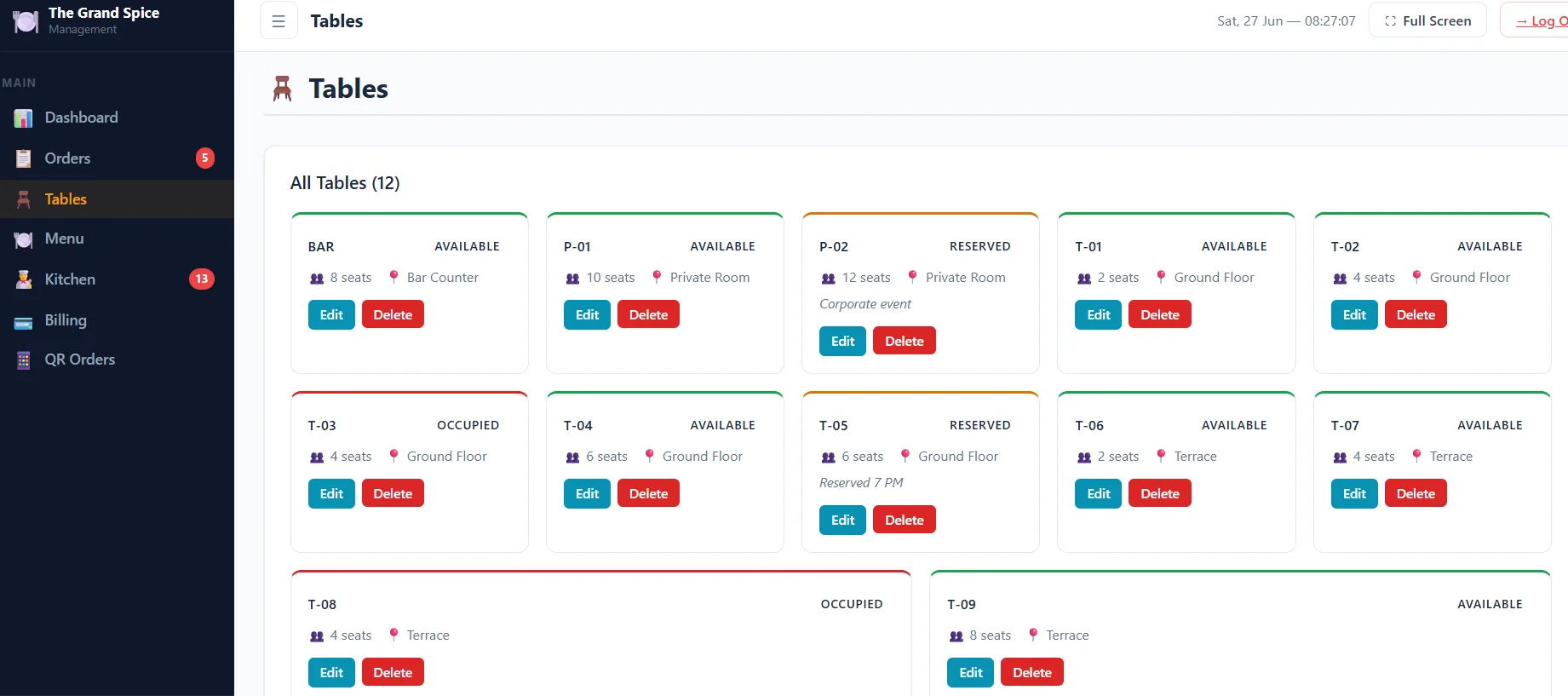1568x696 pixels.
Task: Click the Kitchen chef icon
Action: (x=24, y=279)
